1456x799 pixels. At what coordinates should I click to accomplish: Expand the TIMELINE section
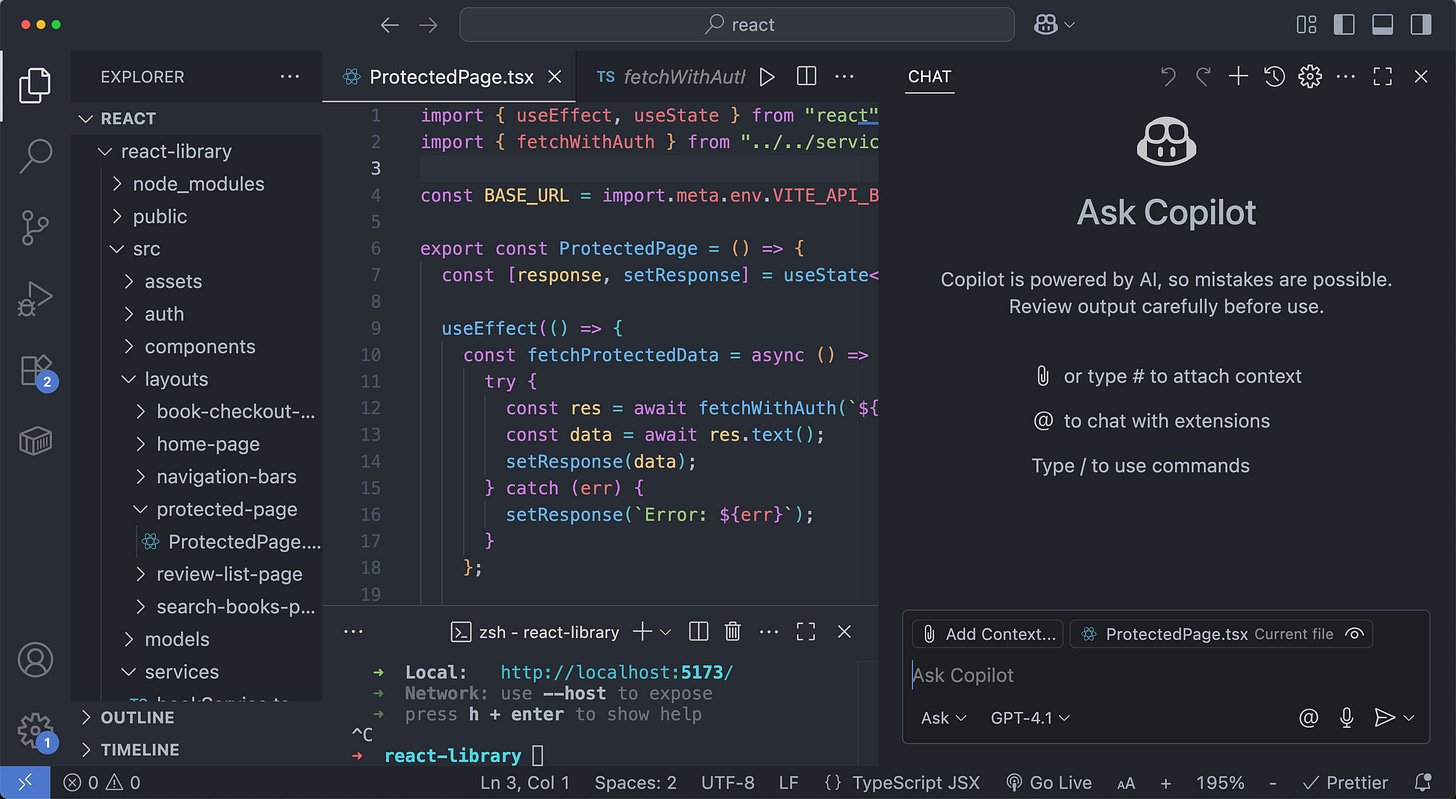[x=197, y=749]
